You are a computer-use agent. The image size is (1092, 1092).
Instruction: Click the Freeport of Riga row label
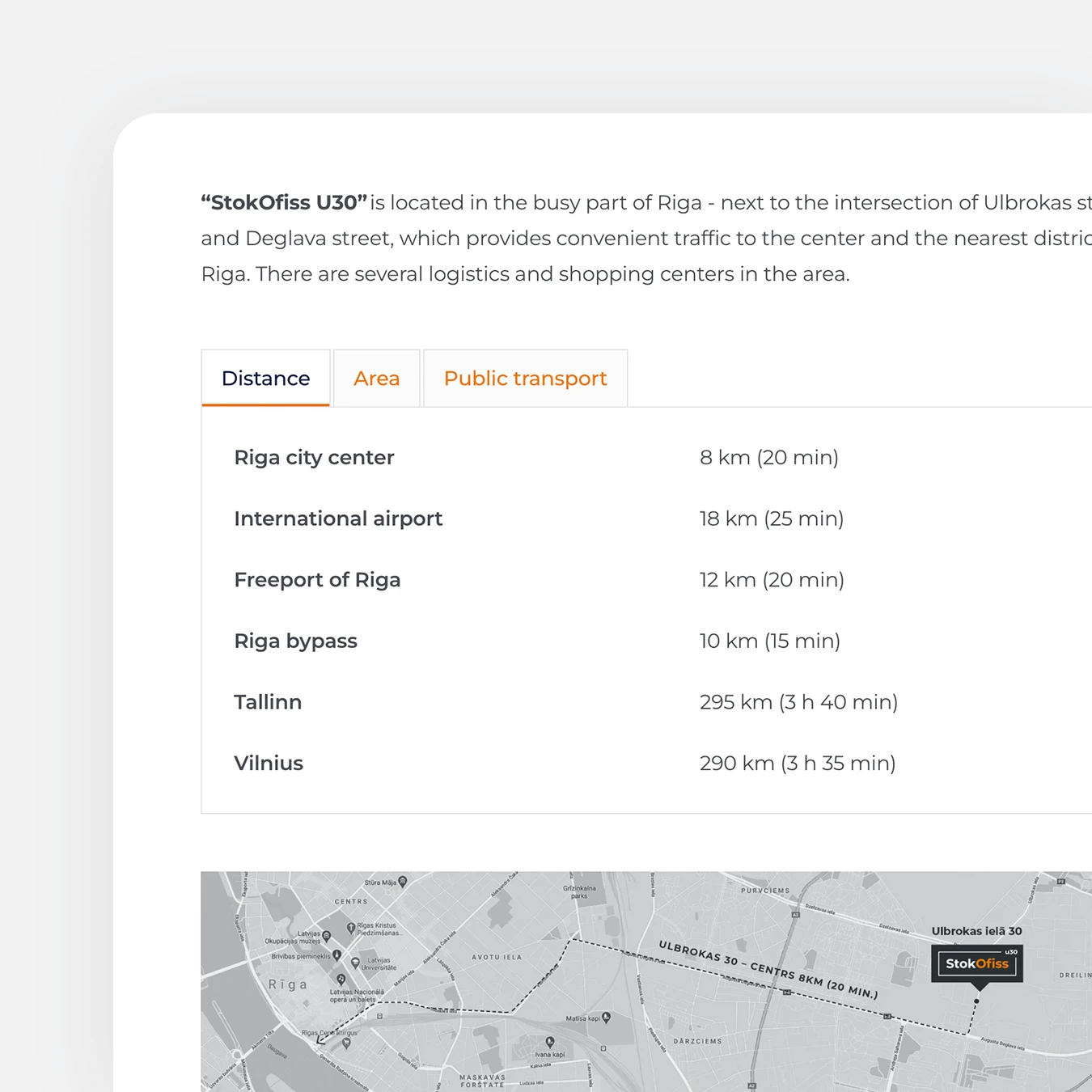click(x=317, y=580)
